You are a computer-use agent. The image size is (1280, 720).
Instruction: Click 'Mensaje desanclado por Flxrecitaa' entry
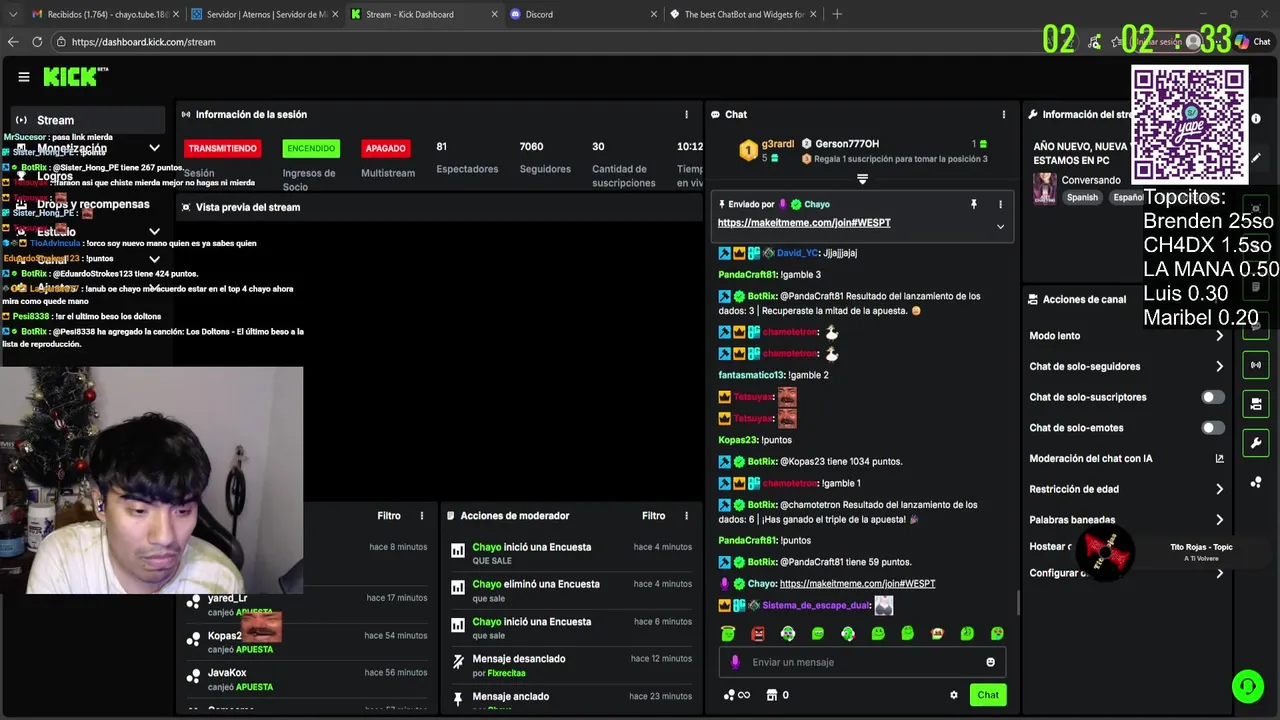point(571,666)
